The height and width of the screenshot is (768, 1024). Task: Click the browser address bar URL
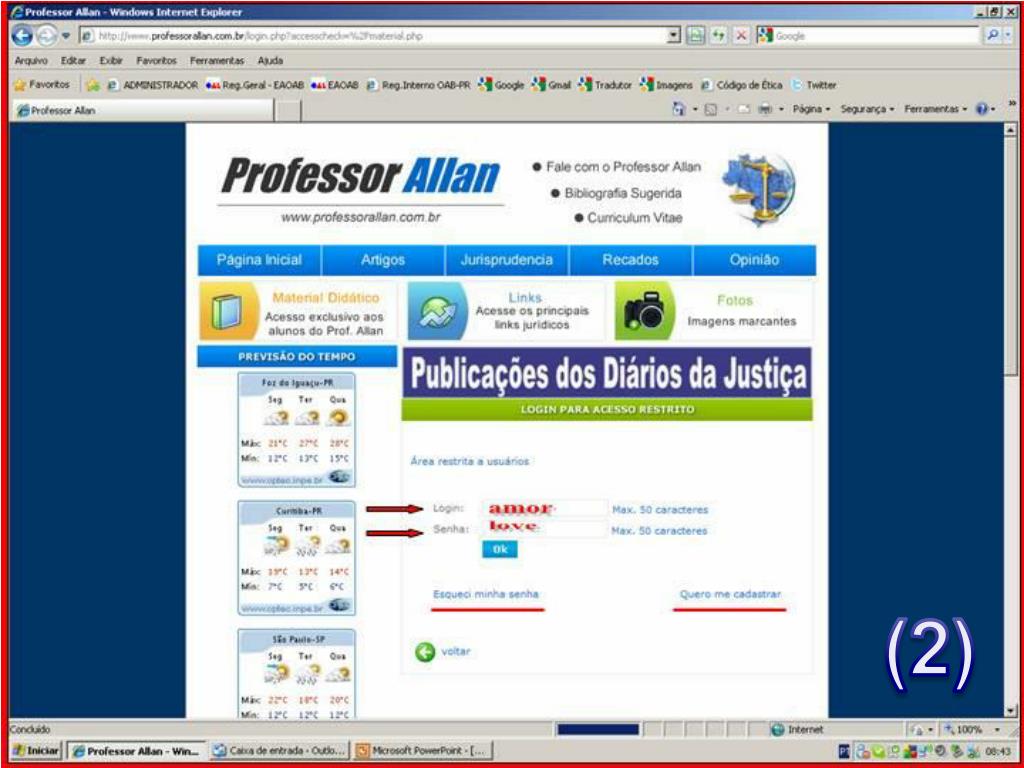372,36
